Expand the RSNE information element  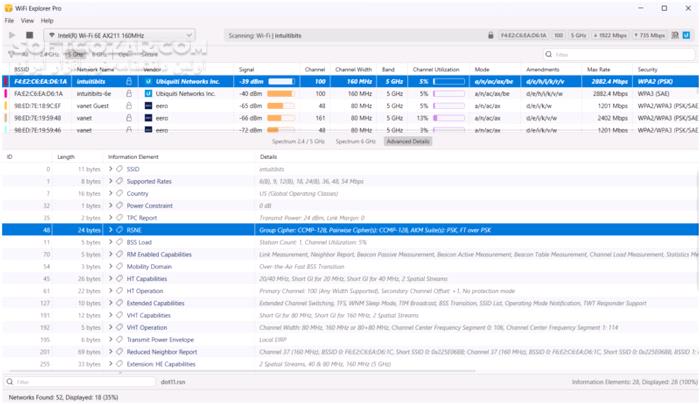[x=110, y=230]
